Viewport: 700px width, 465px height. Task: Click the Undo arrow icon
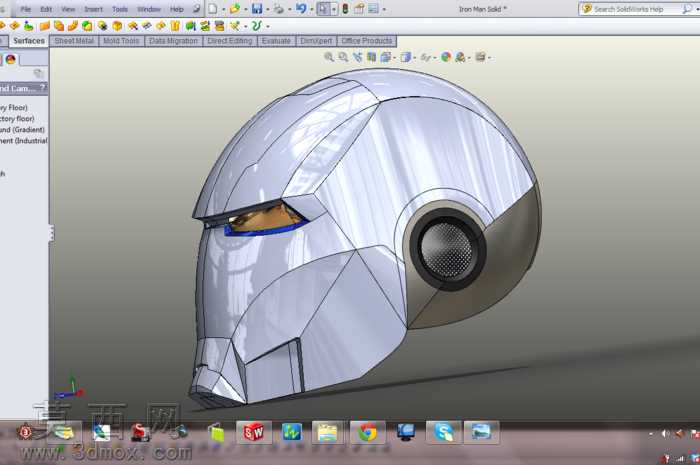301,8
